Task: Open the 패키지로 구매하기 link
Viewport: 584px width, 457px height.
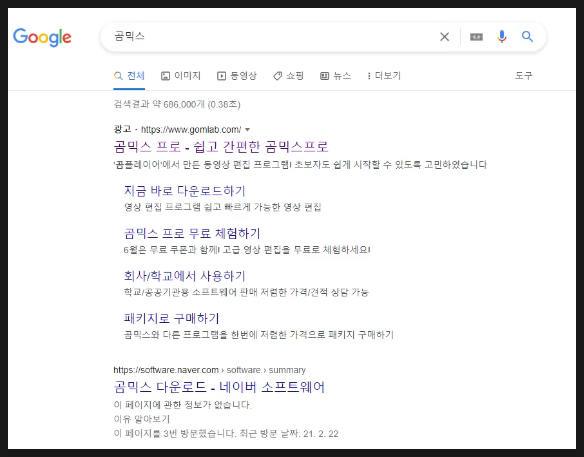Action: [172, 318]
